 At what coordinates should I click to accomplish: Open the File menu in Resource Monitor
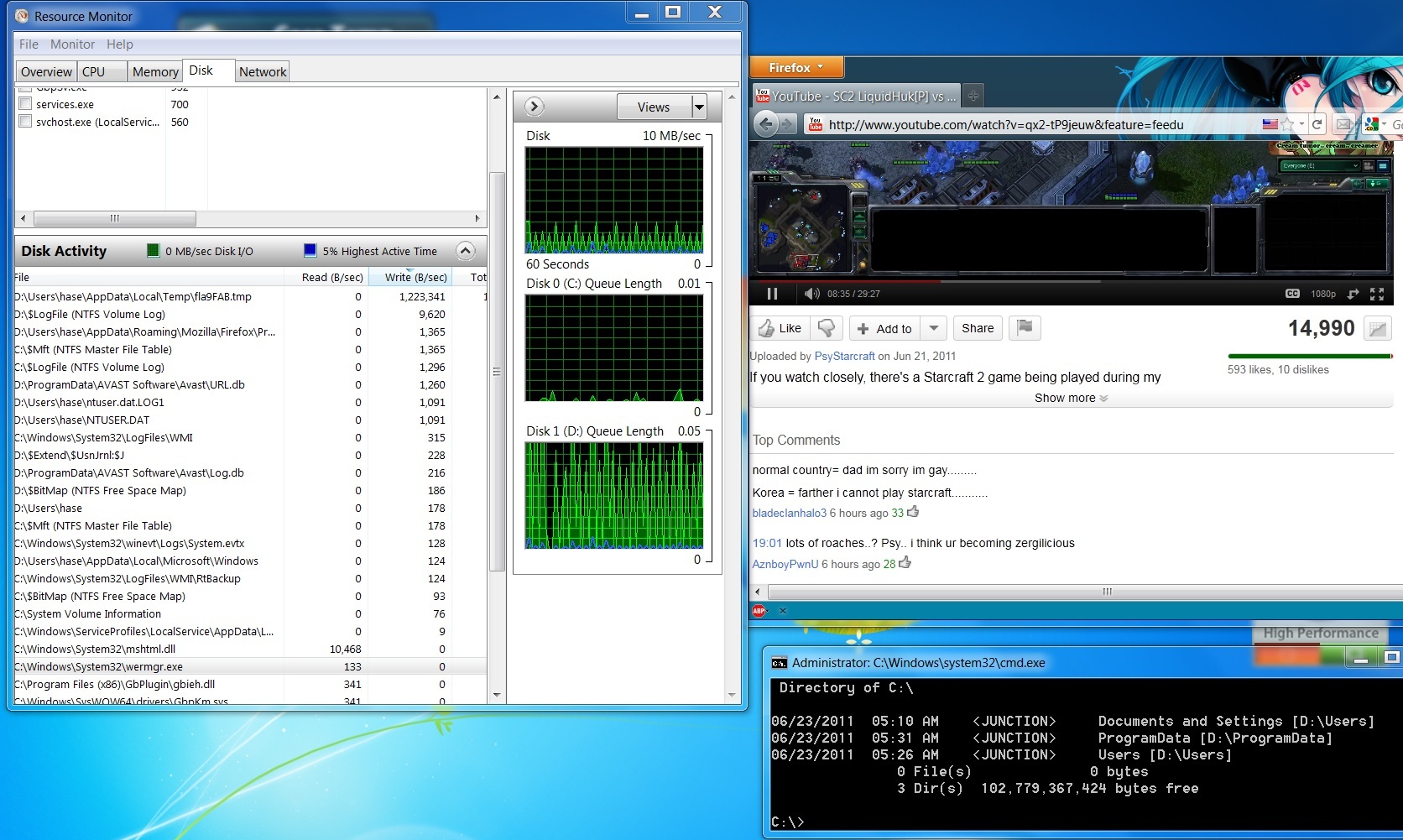coord(29,44)
